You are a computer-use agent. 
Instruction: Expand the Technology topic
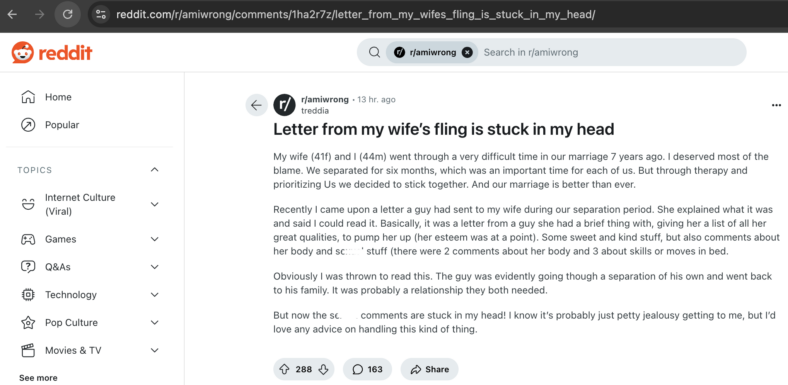(155, 295)
